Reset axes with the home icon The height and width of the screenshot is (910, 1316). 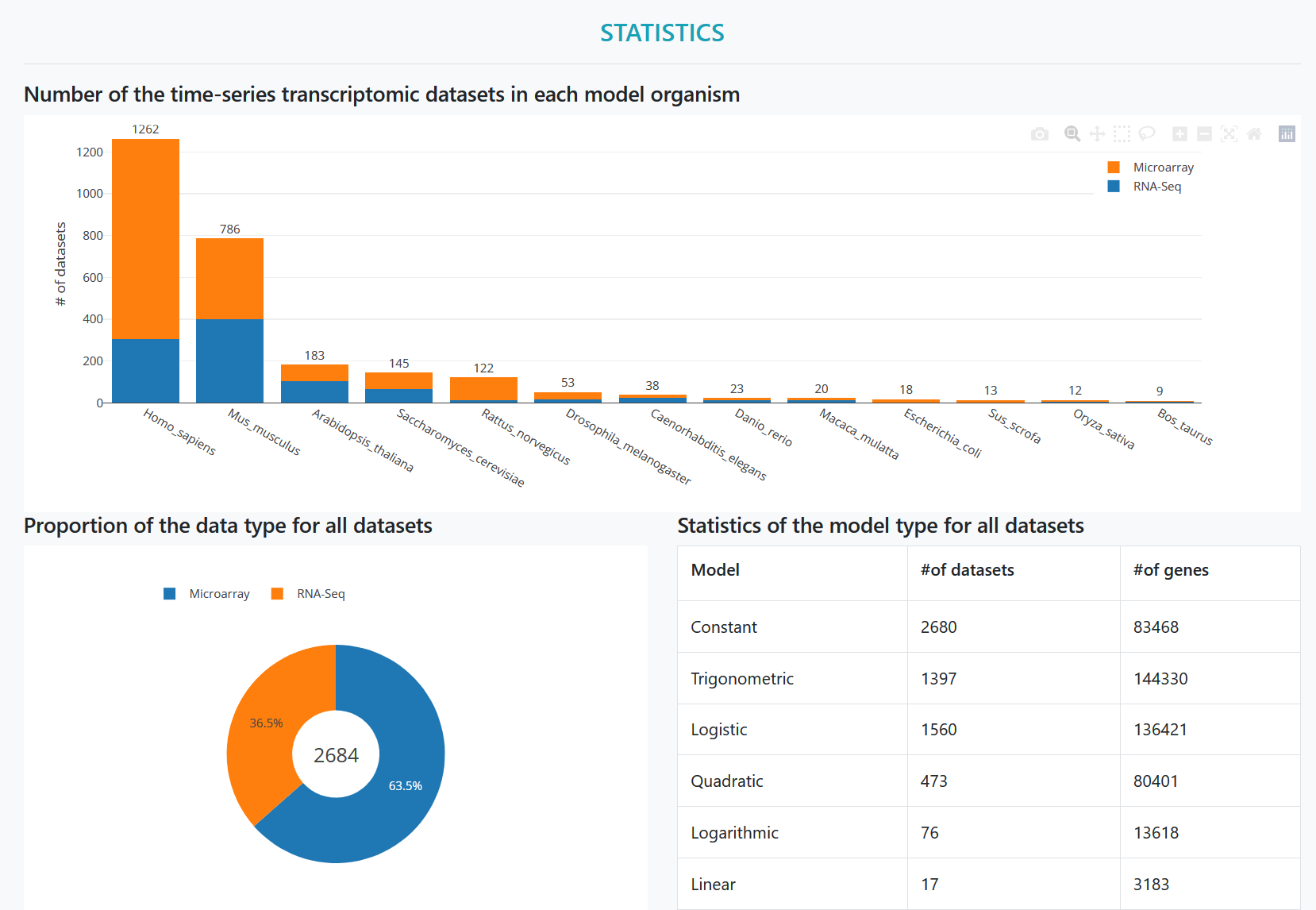(1254, 134)
